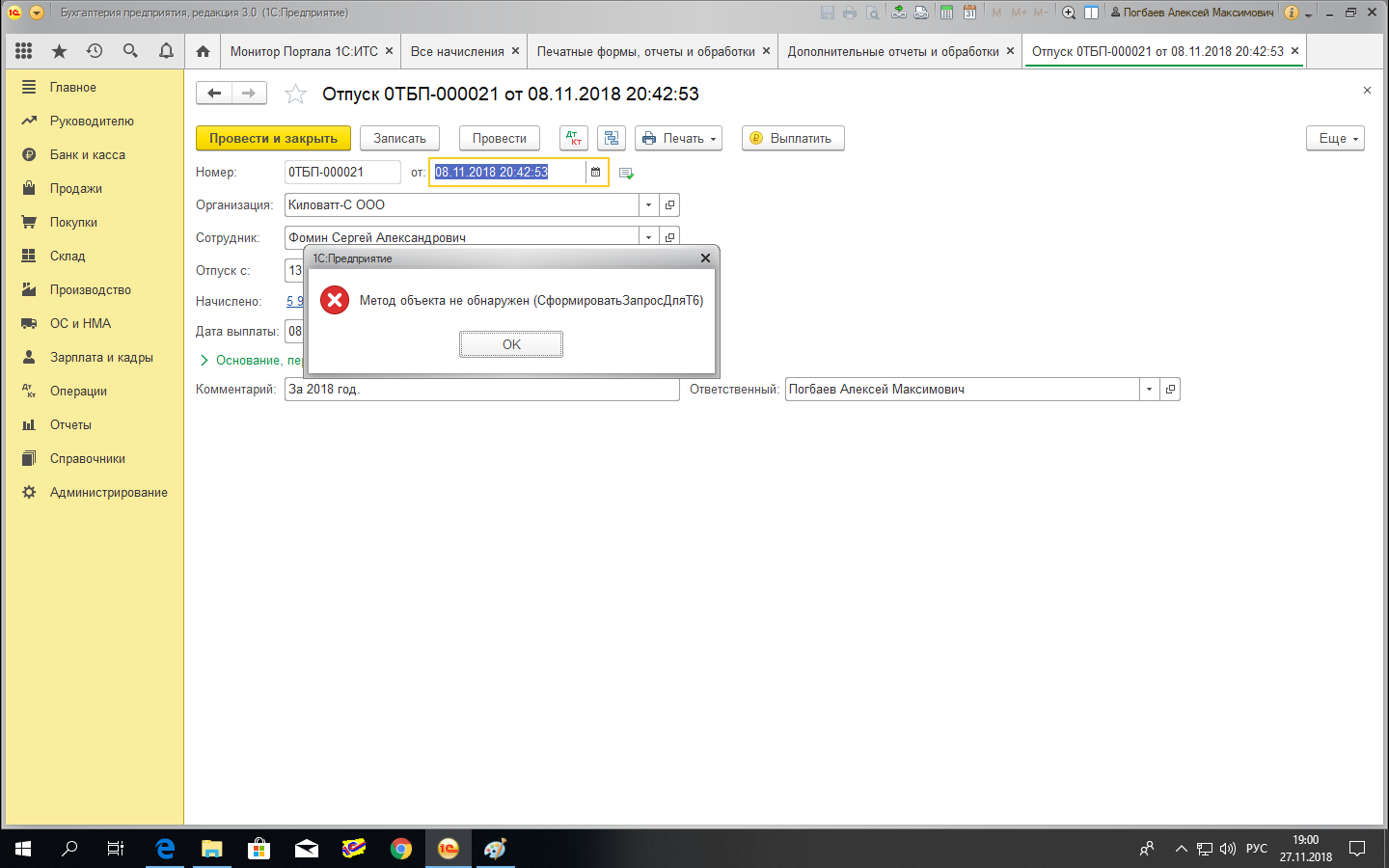
Task: Click the zoom magnifier icon in title bar
Action: 1069,13
